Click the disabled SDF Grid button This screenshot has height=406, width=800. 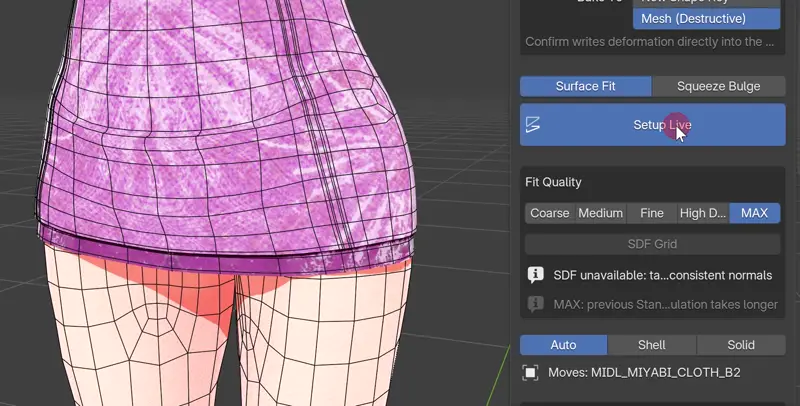653,244
